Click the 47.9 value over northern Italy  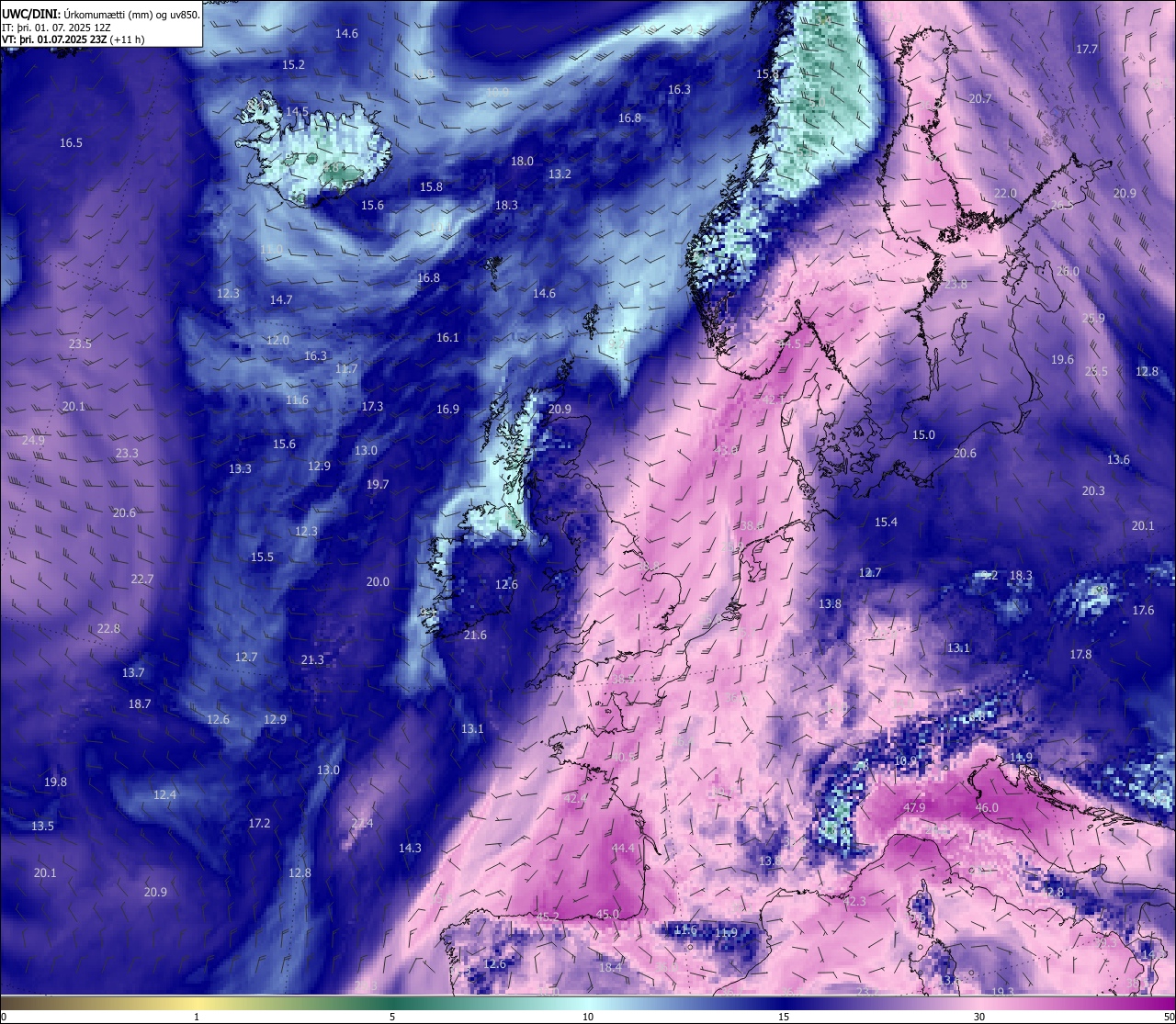tap(914, 808)
